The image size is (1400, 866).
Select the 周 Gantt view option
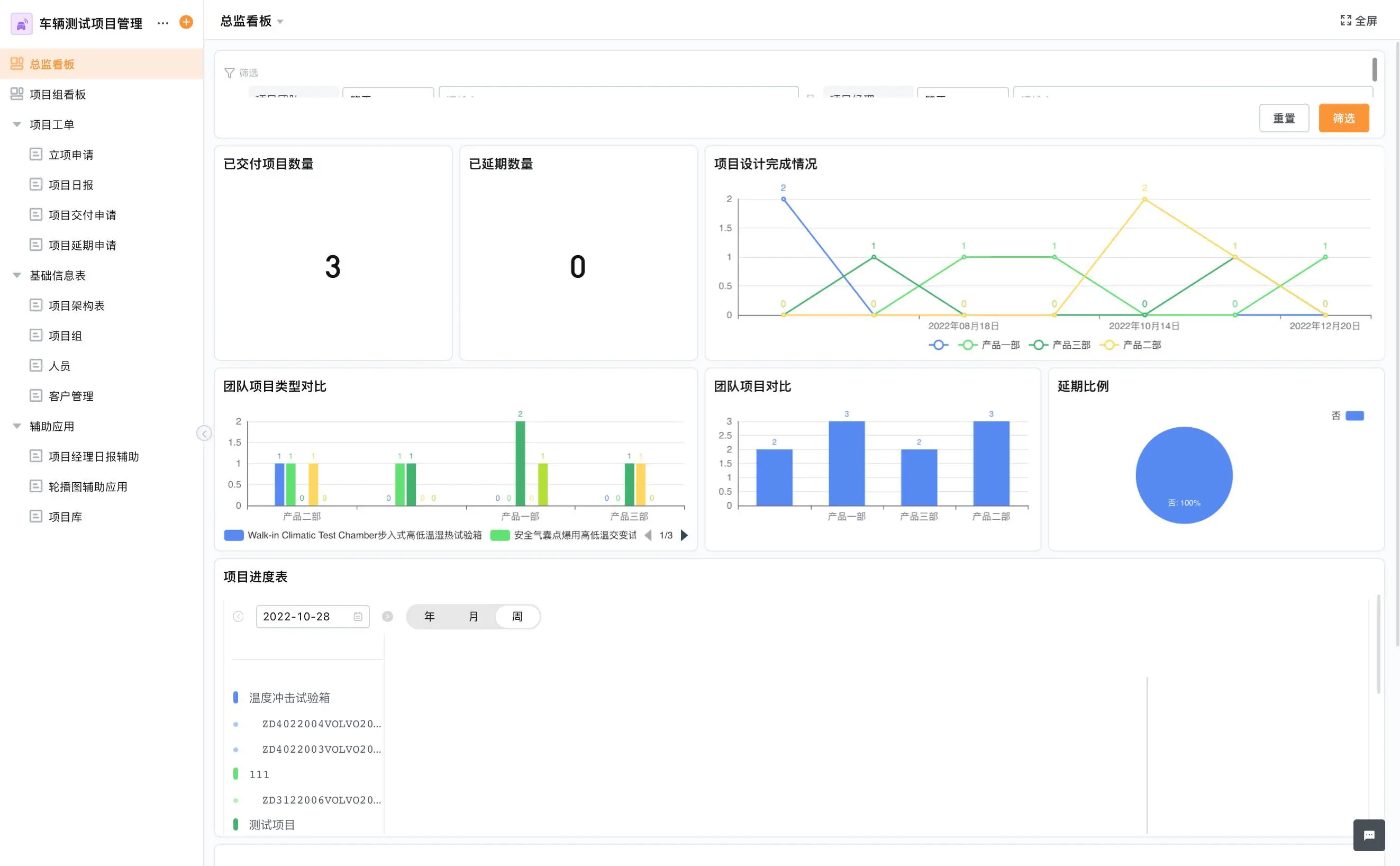click(x=517, y=617)
